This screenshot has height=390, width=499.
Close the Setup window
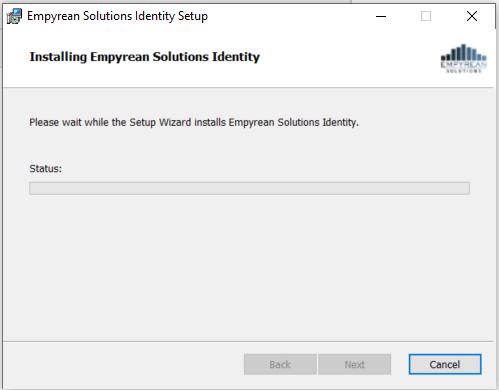[472, 16]
